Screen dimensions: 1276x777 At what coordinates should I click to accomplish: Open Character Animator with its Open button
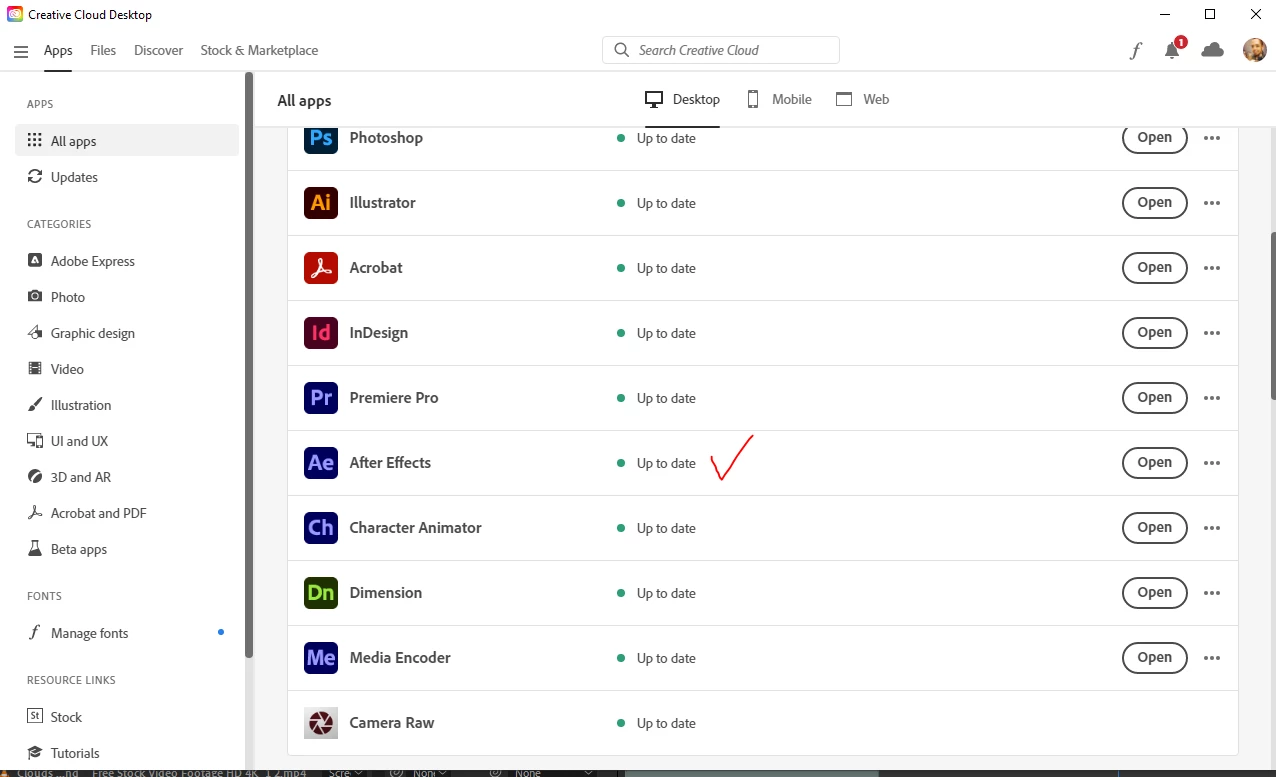(1155, 527)
